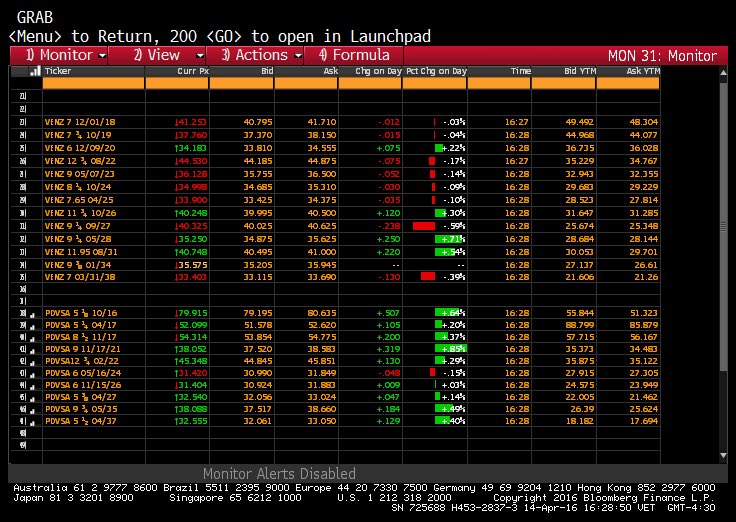This screenshot has height=522, width=736.
Task: Click the red change bar for VENZ 7 03/31/38
Action: [427, 276]
